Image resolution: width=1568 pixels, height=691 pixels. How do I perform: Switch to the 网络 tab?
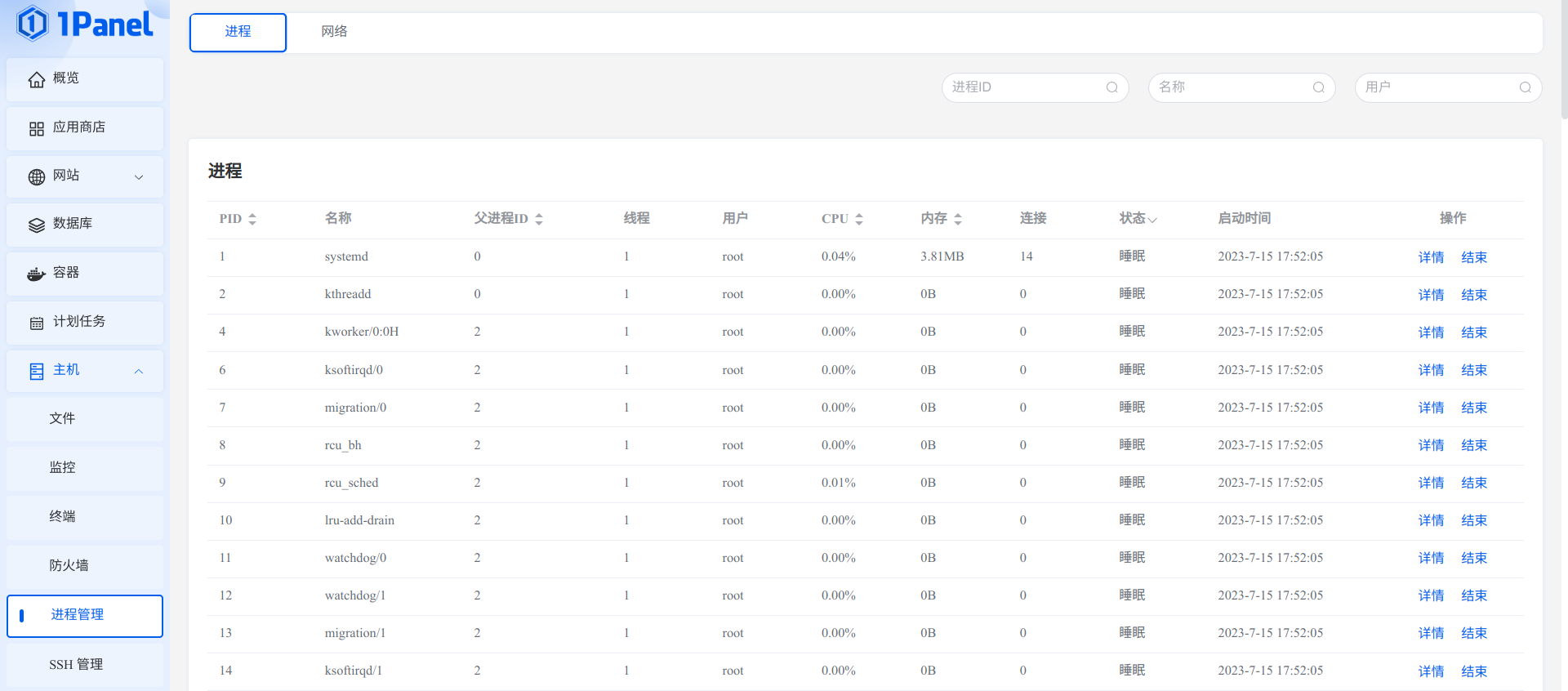click(334, 32)
